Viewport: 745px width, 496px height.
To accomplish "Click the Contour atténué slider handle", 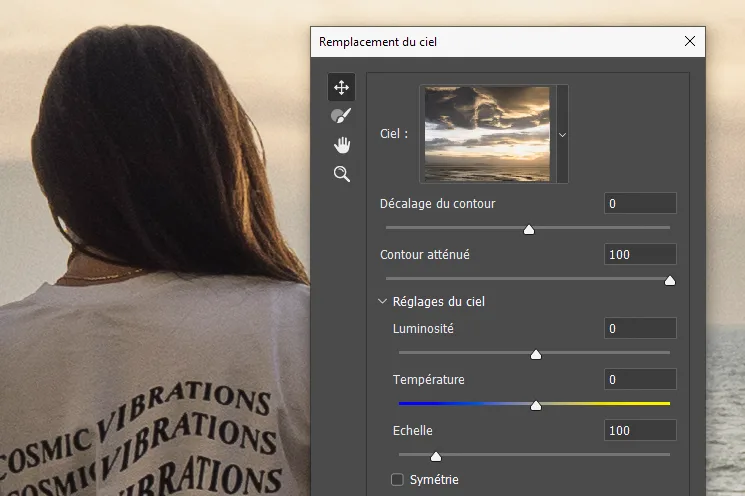I will 670,280.
